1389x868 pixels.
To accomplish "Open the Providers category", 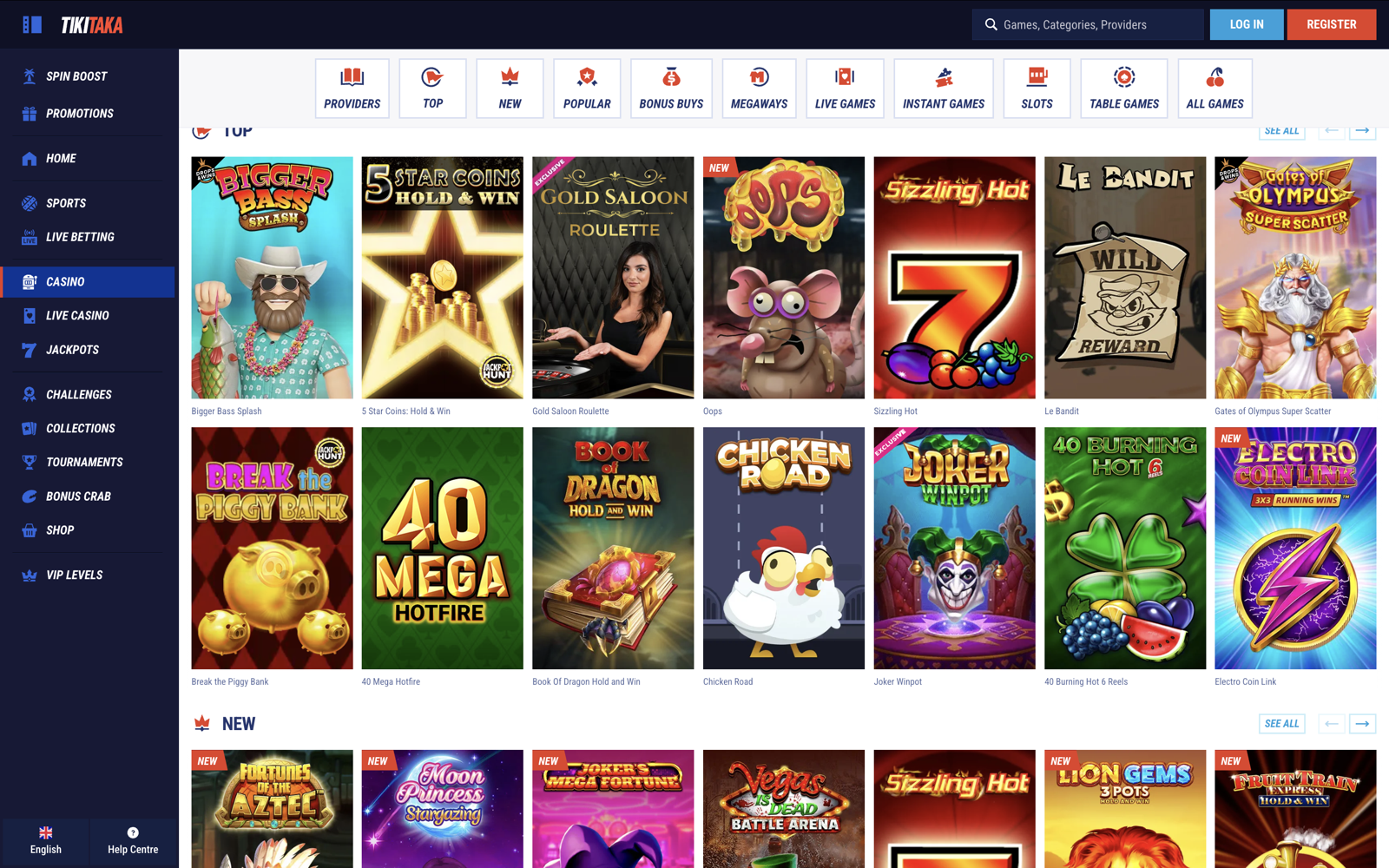I will pyautogui.click(x=352, y=89).
